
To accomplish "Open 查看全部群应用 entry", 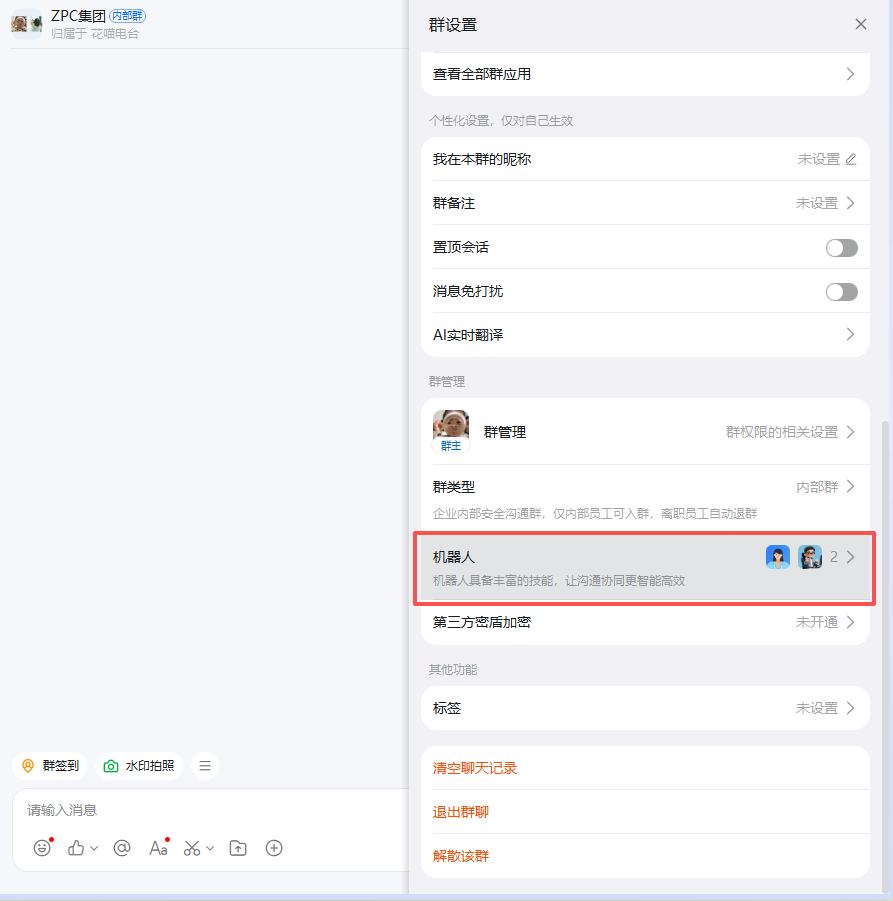I will coord(645,74).
